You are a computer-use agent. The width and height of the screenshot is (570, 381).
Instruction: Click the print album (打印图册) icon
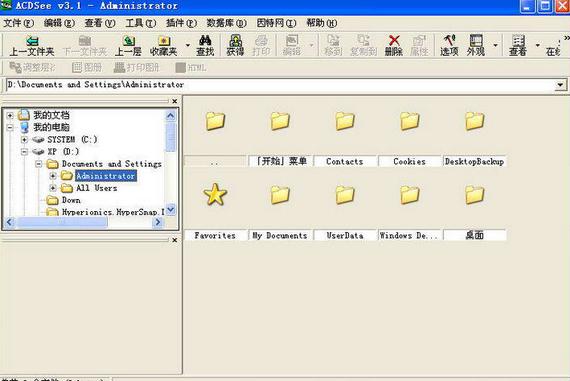[136, 68]
